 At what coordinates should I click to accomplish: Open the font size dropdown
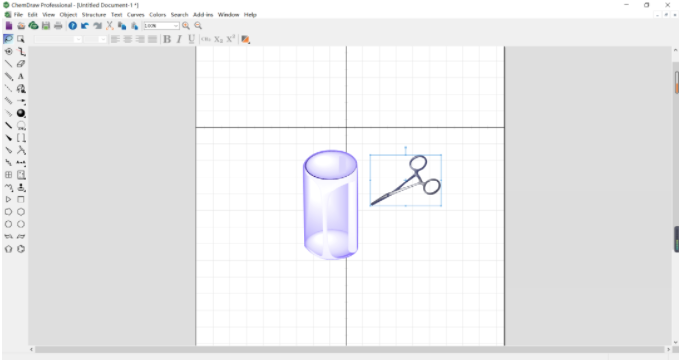tap(95, 39)
